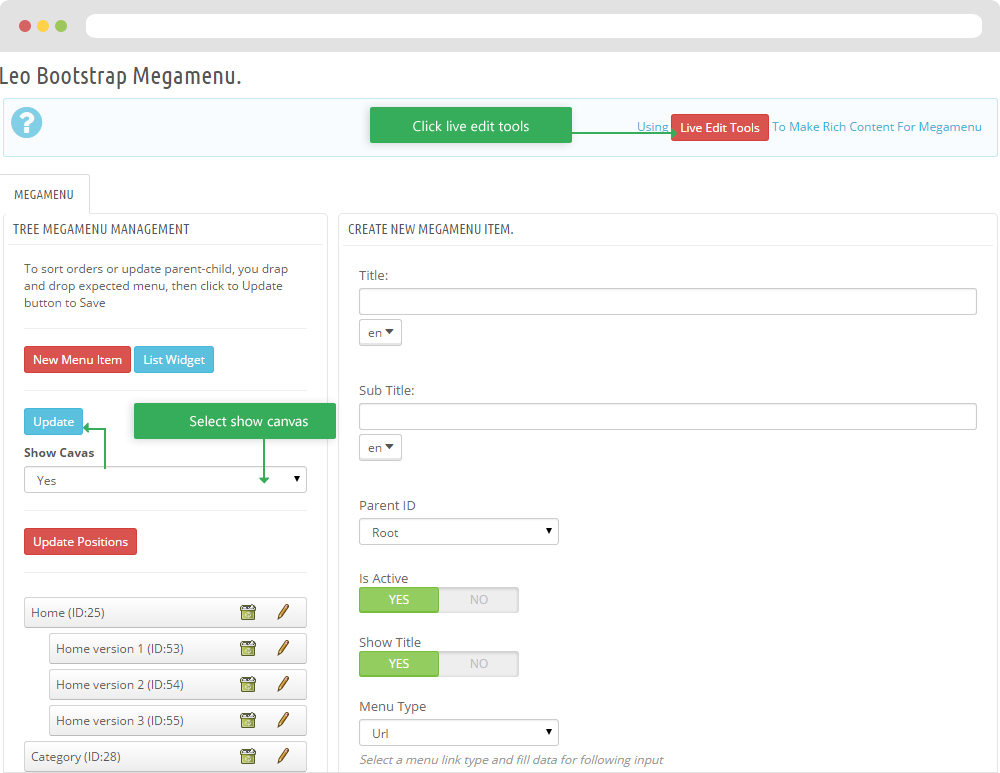
Task: Open the Parent ID Root dropdown
Action: [459, 532]
